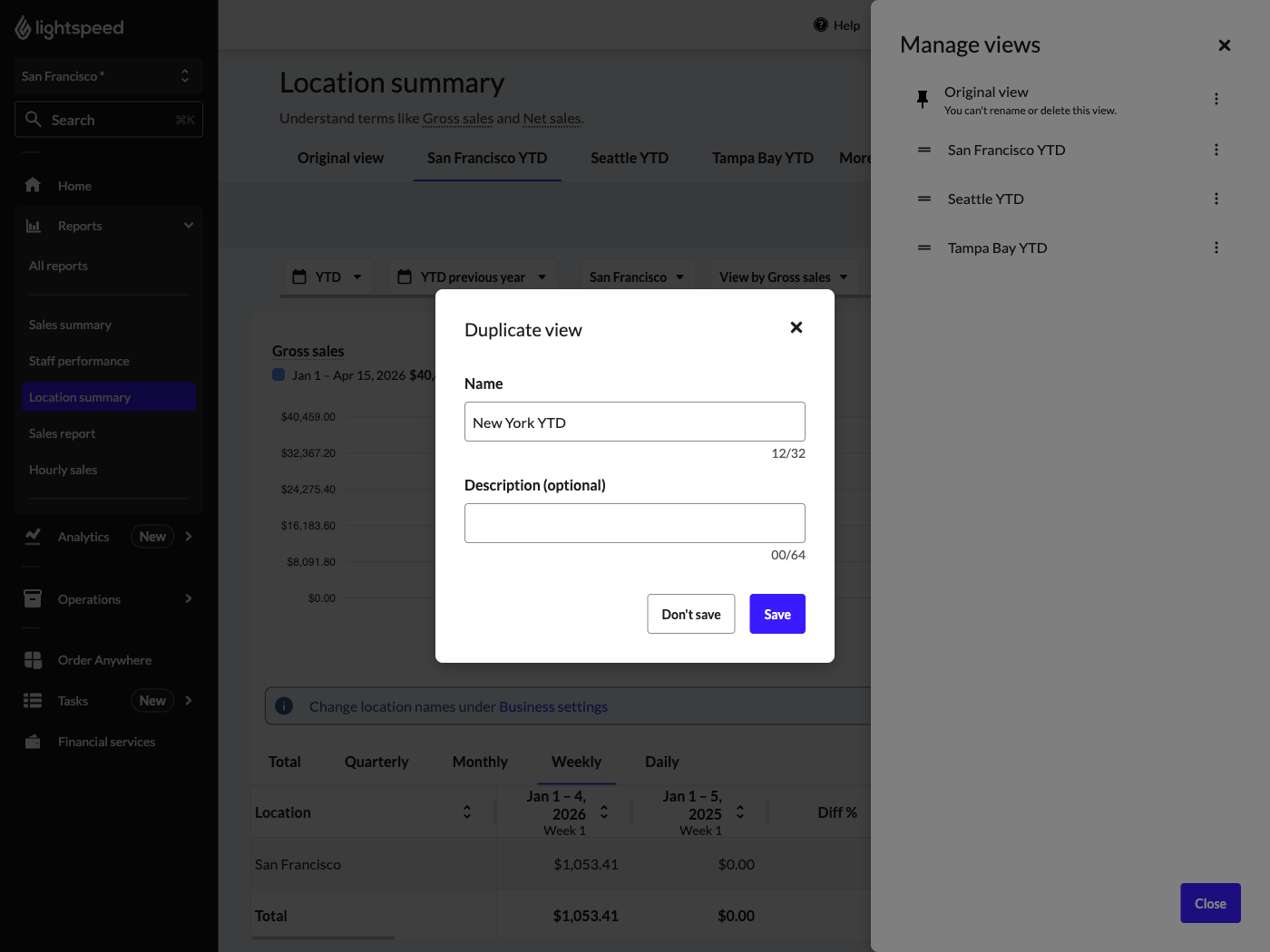
Task: Click into the Description optional field
Action: 634,524
